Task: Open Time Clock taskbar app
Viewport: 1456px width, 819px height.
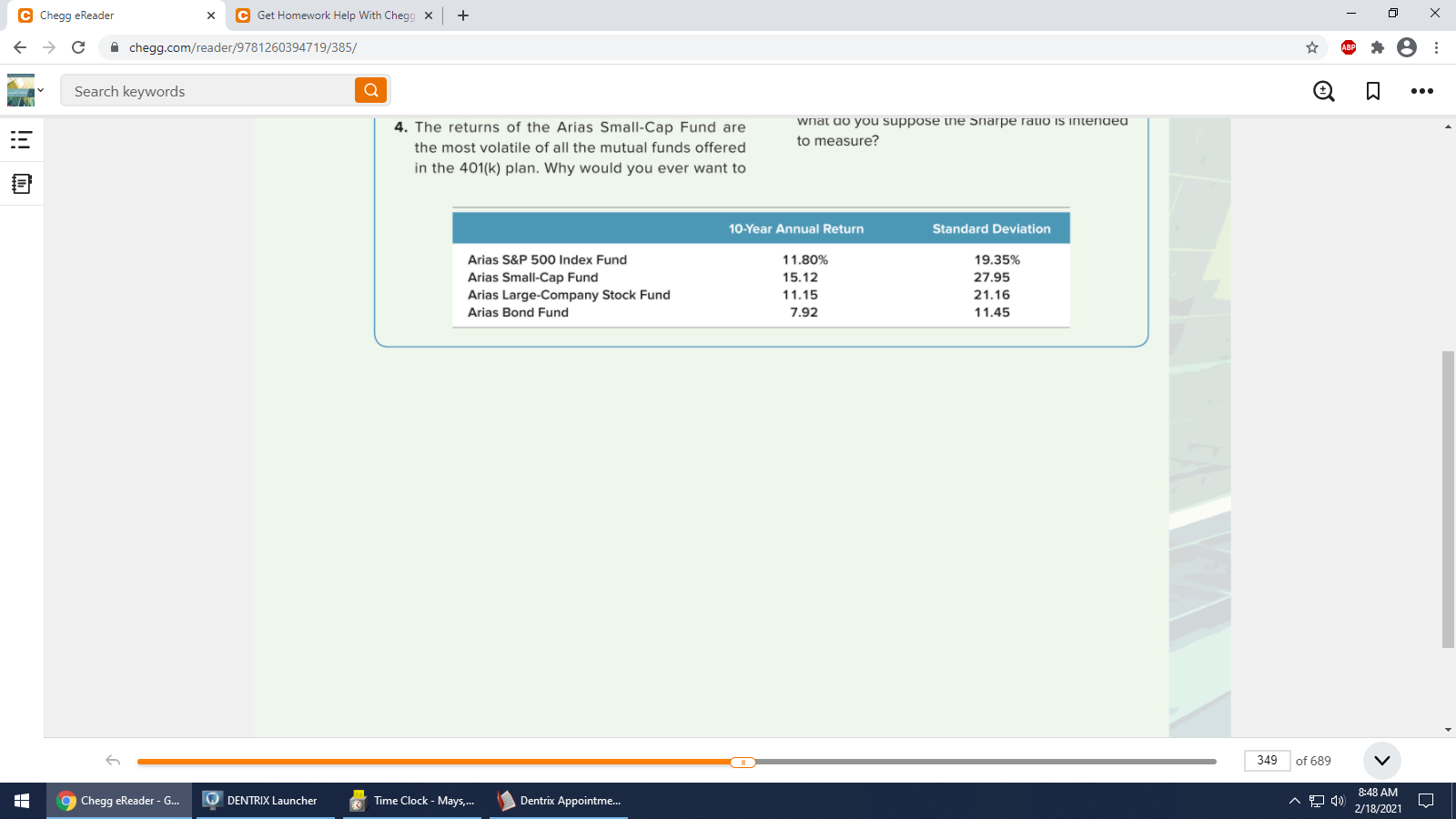Action: tap(412, 801)
